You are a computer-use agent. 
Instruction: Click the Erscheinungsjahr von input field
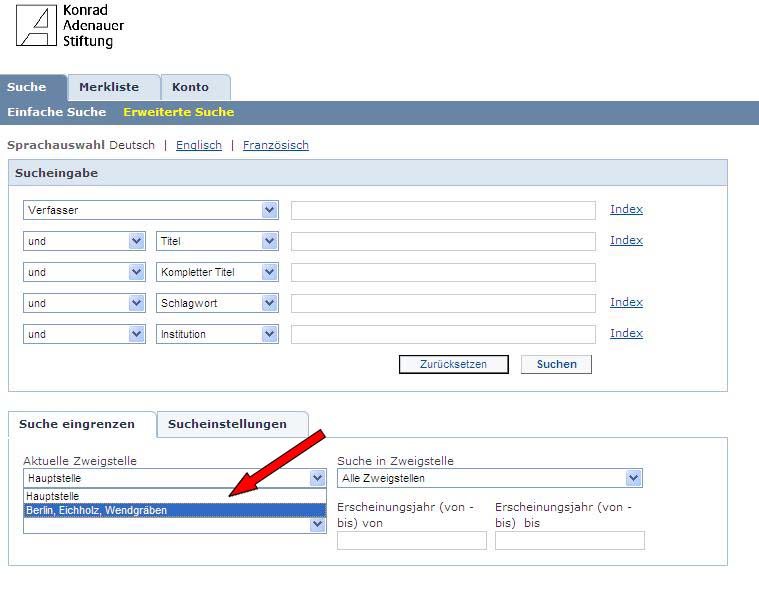tap(411, 540)
